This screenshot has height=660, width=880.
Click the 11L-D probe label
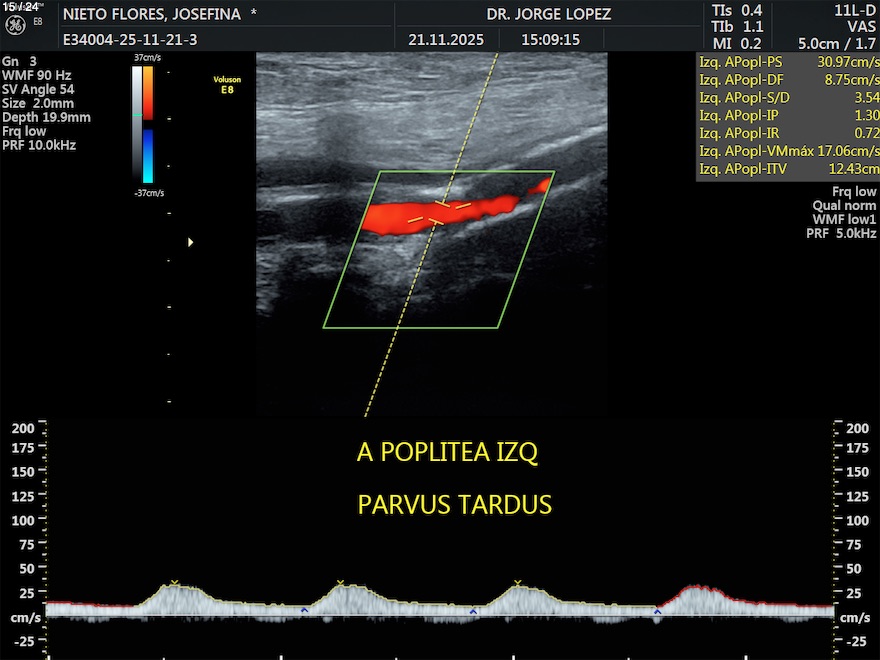[857, 10]
